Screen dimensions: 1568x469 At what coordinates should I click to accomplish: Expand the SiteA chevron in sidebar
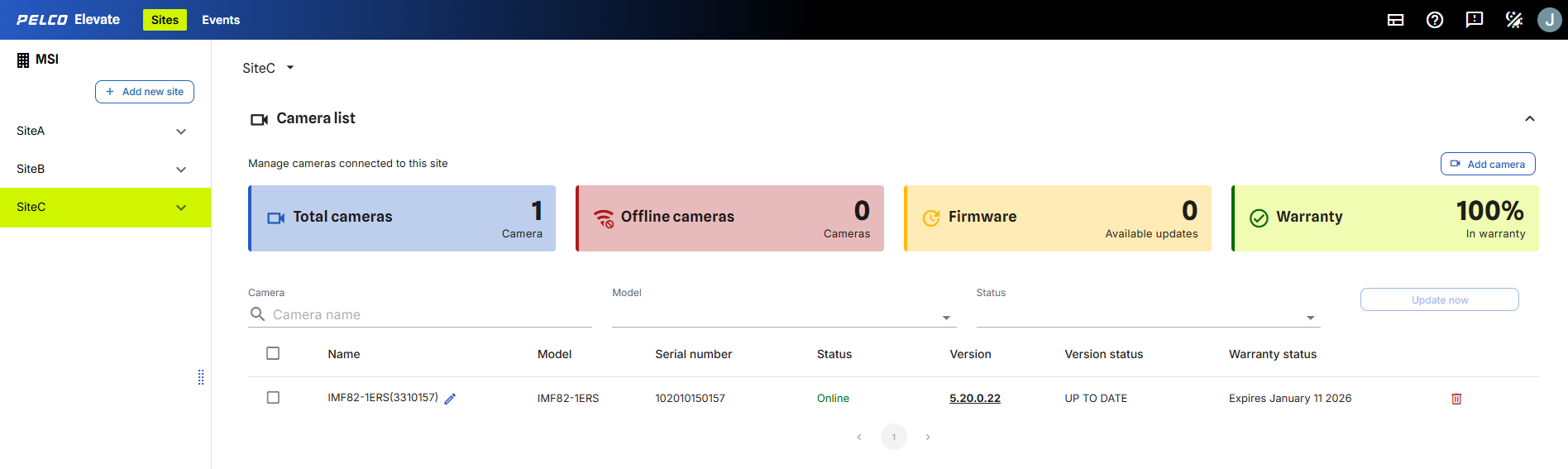click(x=181, y=132)
